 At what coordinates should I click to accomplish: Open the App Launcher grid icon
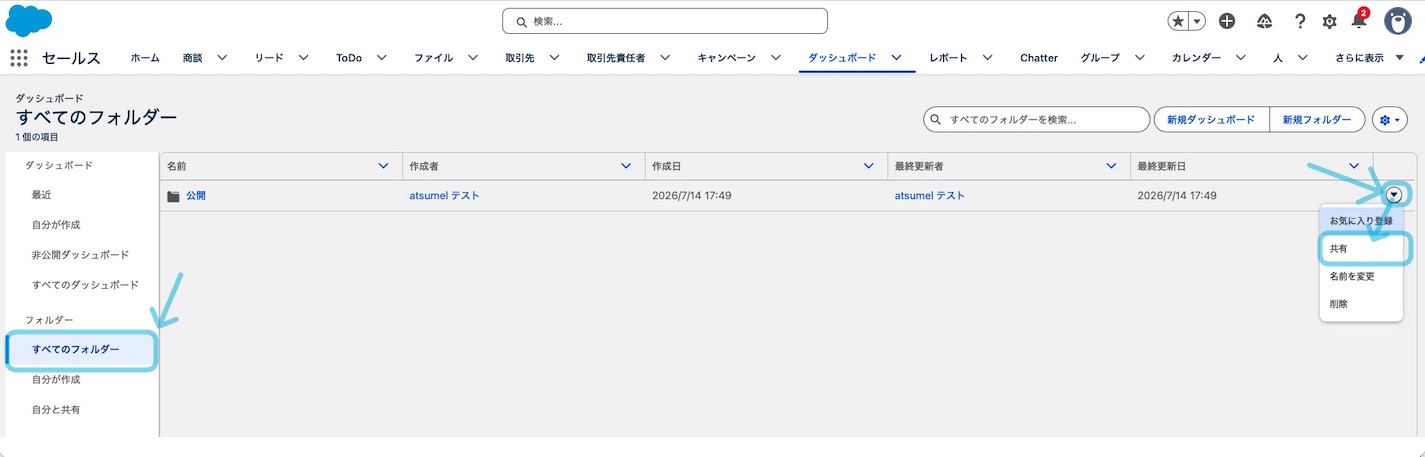(x=19, y=58)
